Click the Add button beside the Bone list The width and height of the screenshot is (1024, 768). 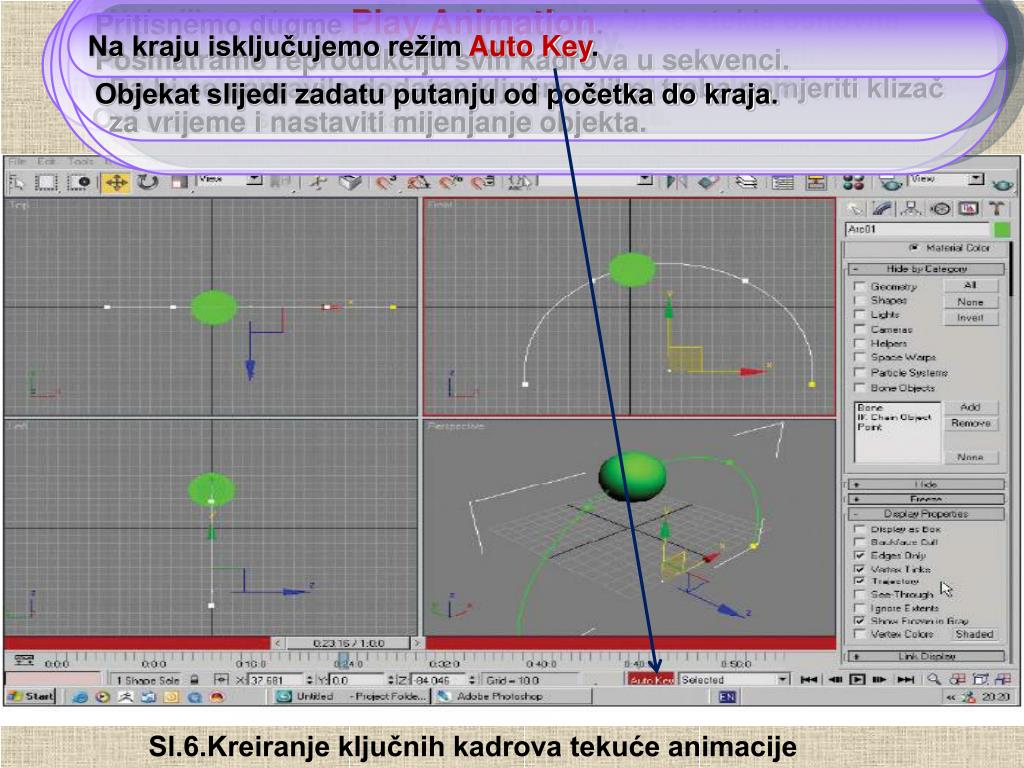tap(970, 408)
